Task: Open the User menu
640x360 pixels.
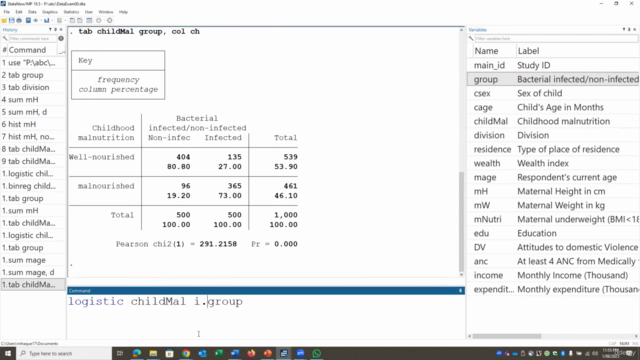Action: point(89,12)
